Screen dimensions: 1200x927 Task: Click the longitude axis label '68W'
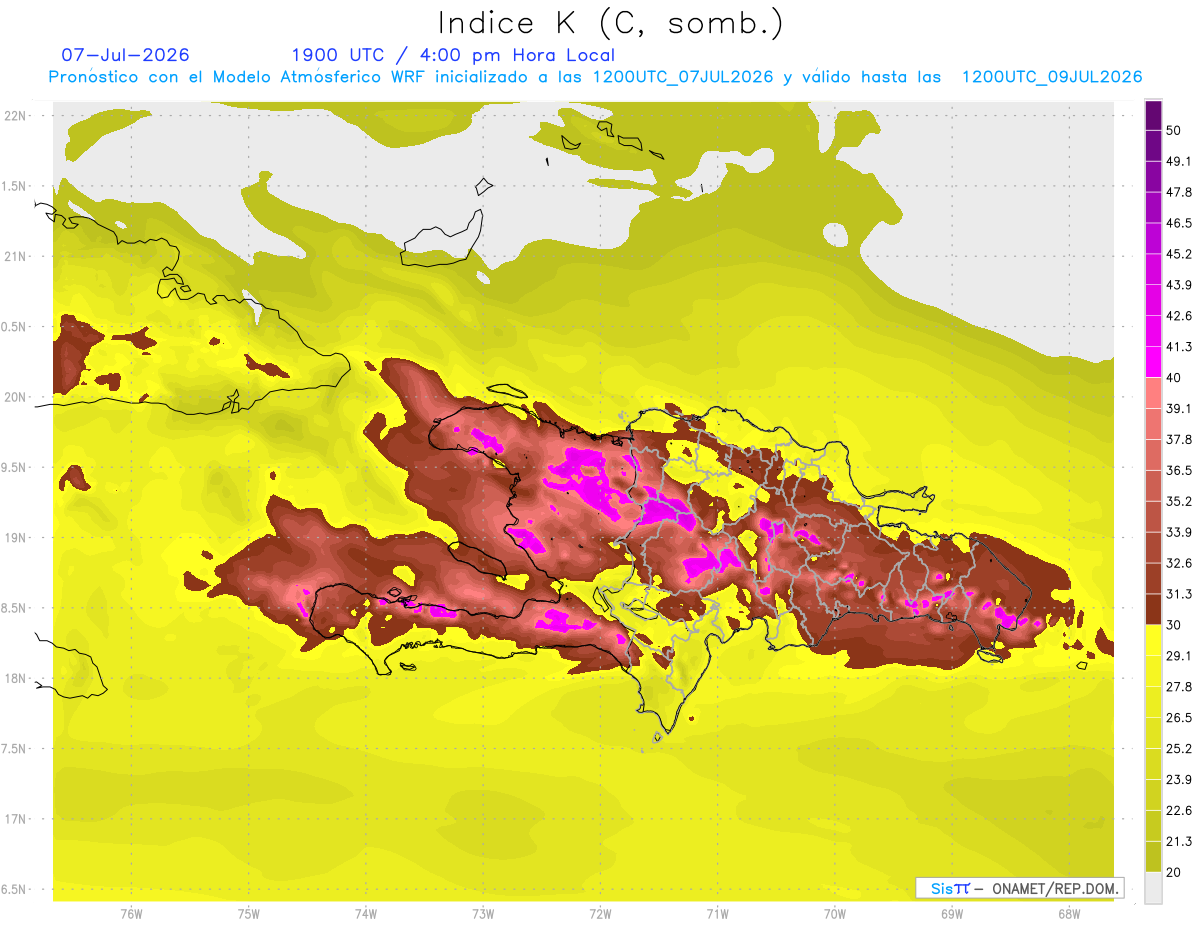(1069, 914)
